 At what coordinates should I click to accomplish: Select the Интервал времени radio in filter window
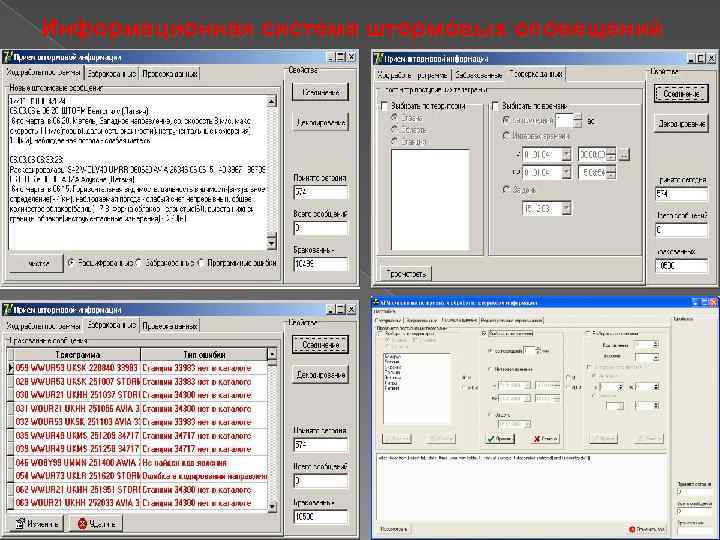point(506,136)
